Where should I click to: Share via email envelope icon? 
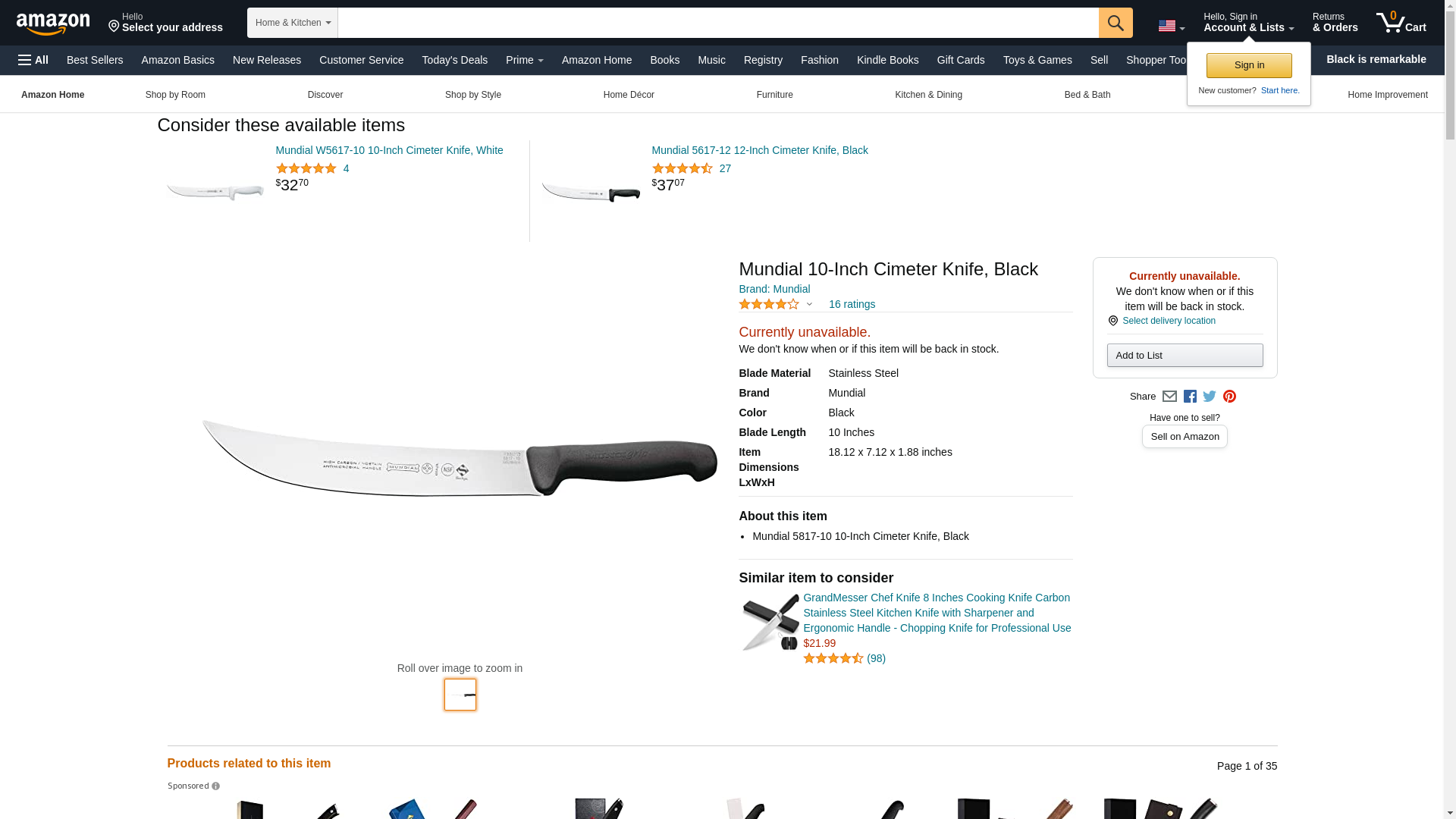[x=1169, y=397]
